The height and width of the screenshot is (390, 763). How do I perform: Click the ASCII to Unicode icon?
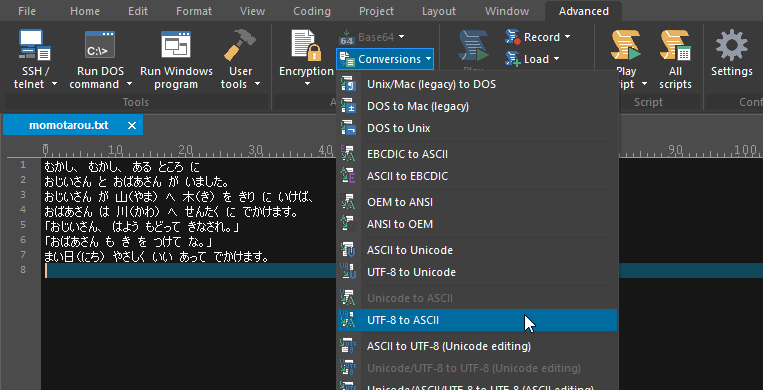[x=349, y=250]
